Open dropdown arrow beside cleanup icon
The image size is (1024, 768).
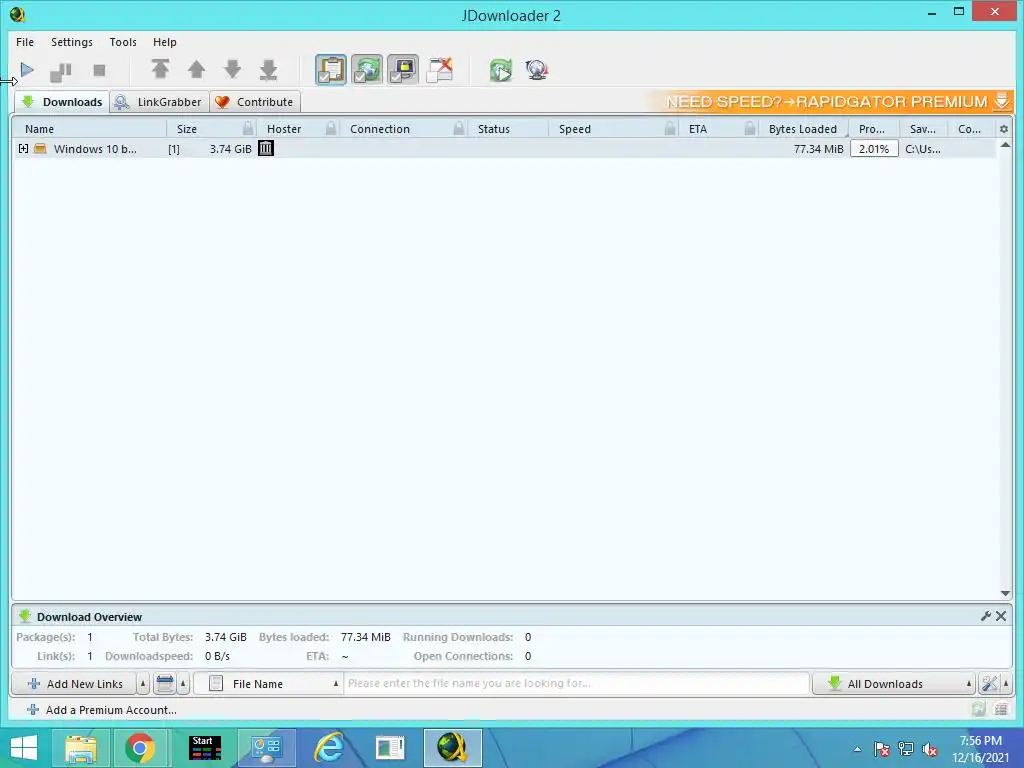click(x=184, y=684)
